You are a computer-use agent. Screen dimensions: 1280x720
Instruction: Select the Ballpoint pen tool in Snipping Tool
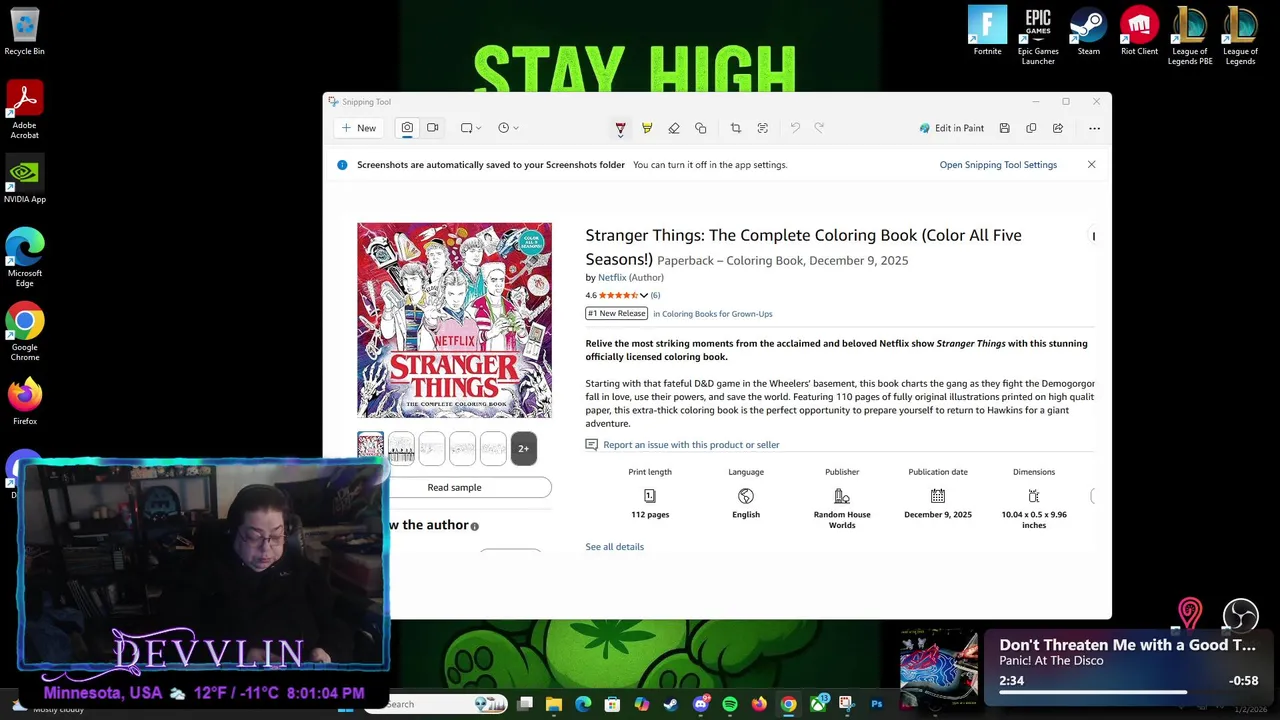[620, 128]
